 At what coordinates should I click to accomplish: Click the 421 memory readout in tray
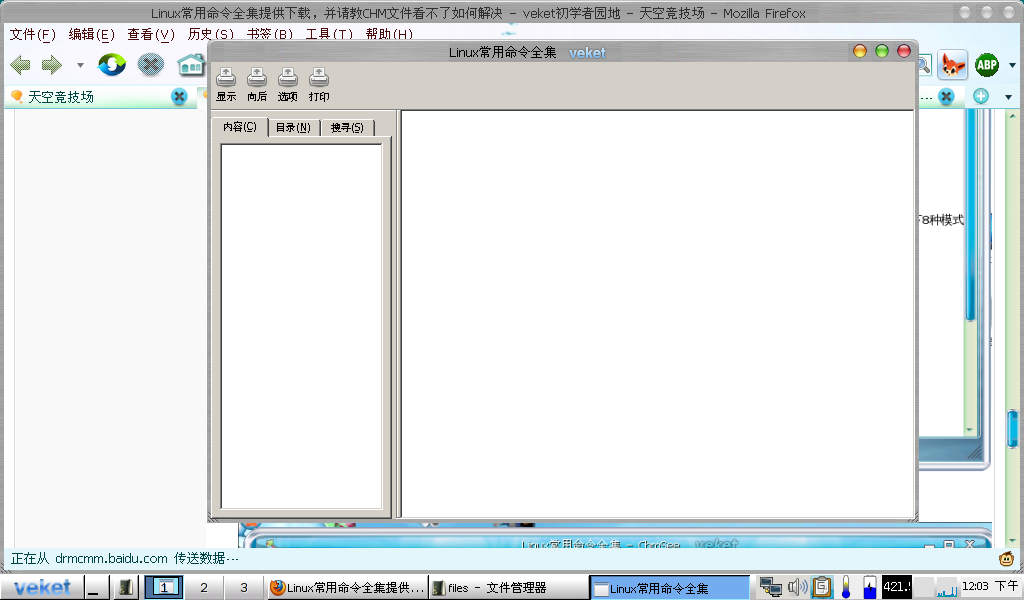897,587
